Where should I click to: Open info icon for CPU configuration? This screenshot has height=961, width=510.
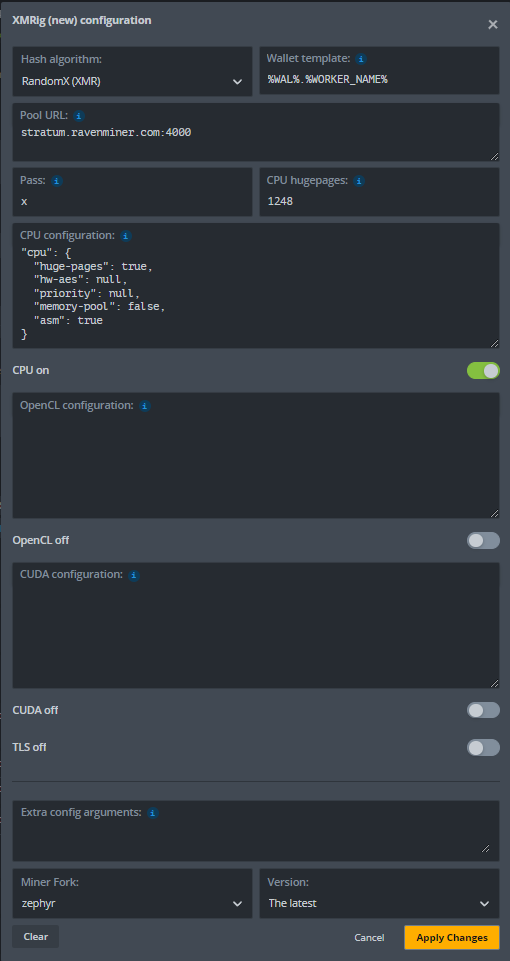pyautogui.click(x=126, y=236)
